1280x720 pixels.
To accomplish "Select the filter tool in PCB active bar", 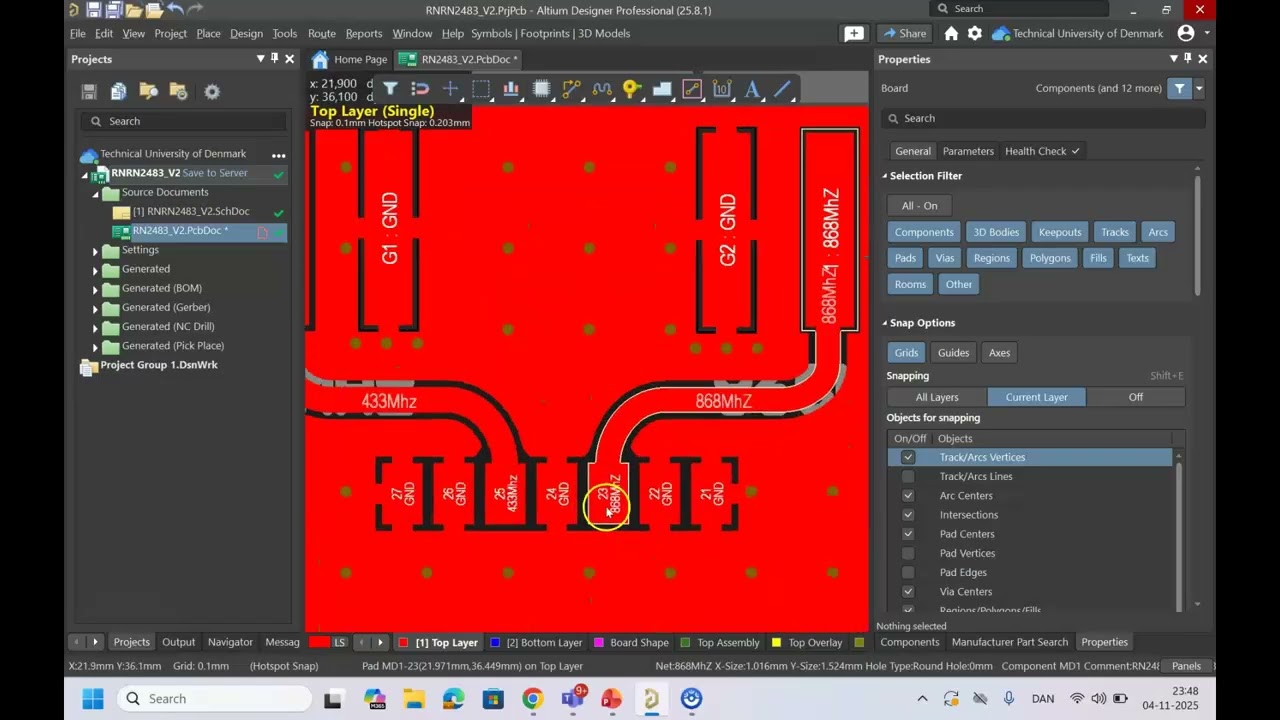I will 391,89.
